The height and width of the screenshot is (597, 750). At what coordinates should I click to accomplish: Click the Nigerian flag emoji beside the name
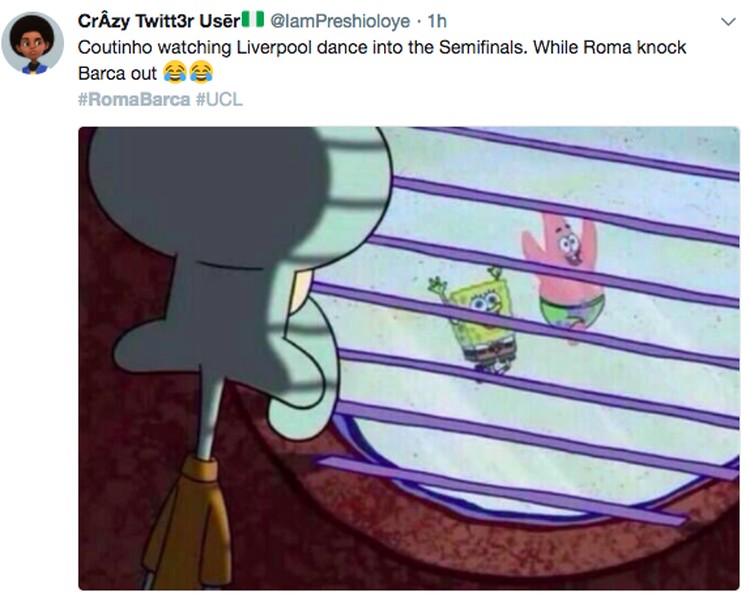tap(253, 20)
